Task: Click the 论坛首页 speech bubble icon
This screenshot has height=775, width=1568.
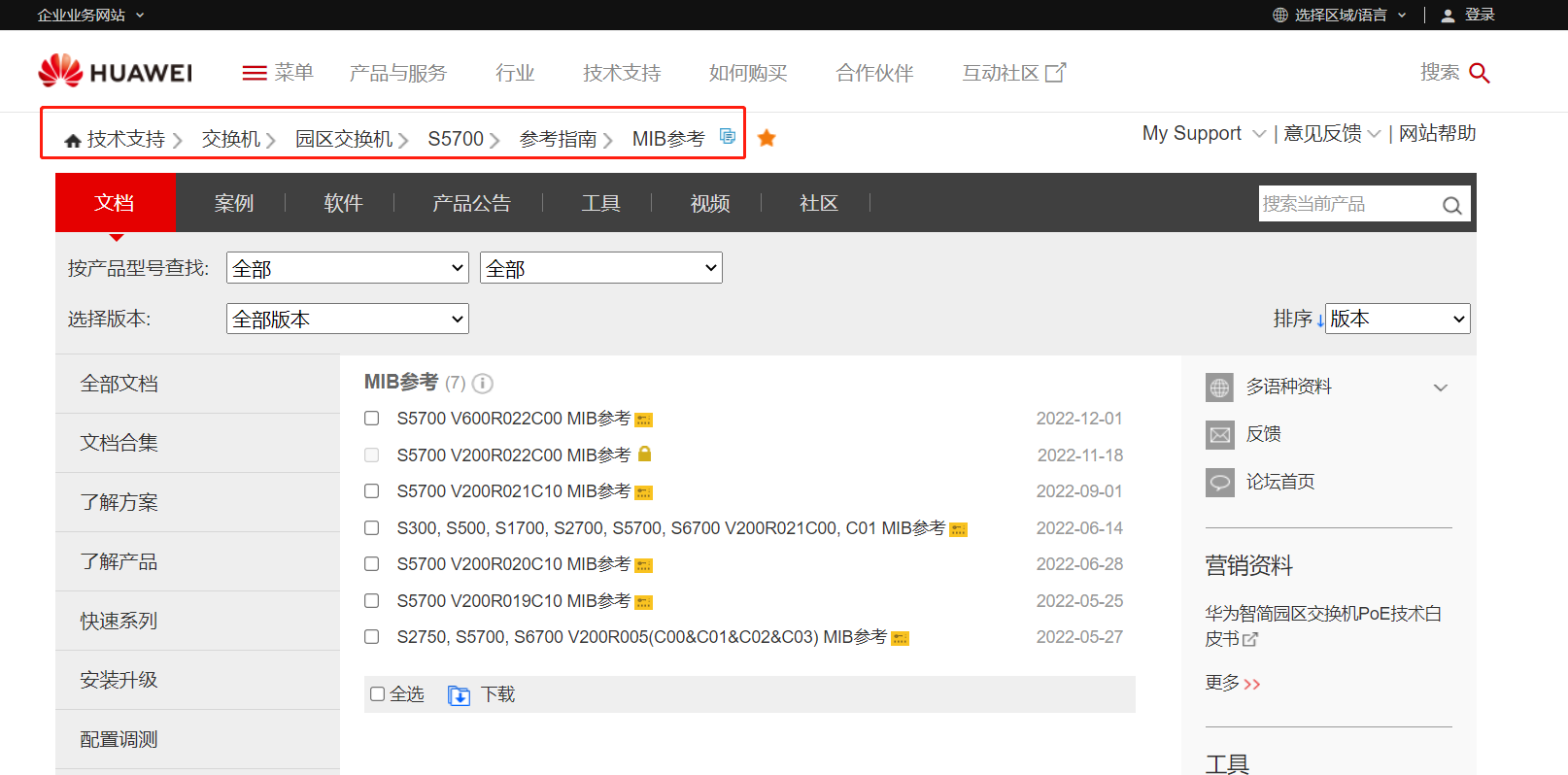Action: tap(1219, 482)
